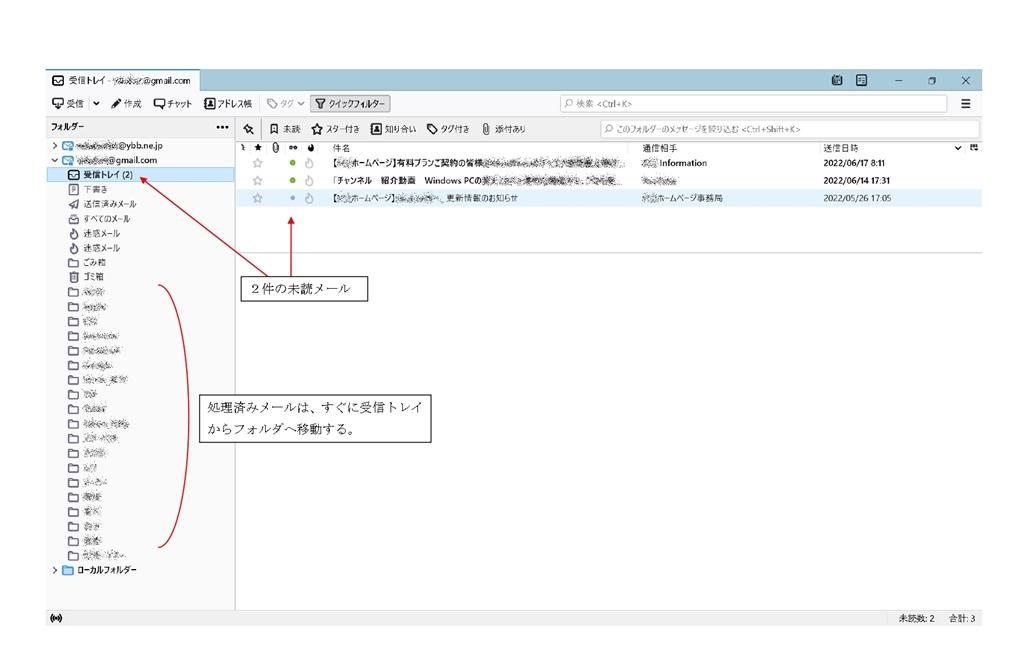Click the thread column header icon
The image size is (1024, 646).
click(243, 148)
